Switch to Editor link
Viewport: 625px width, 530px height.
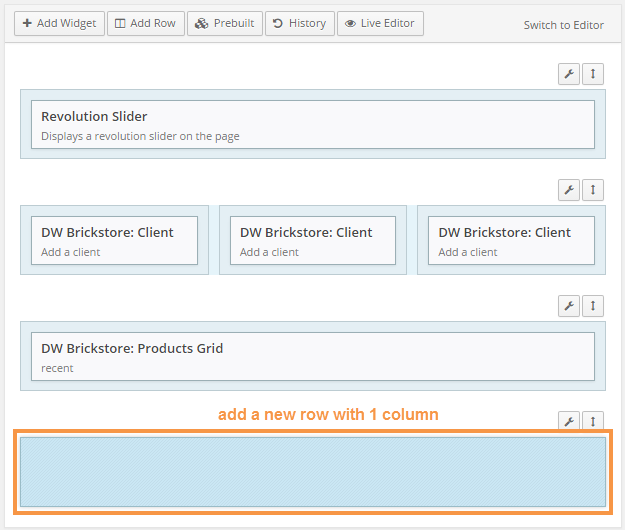point(563,25)
